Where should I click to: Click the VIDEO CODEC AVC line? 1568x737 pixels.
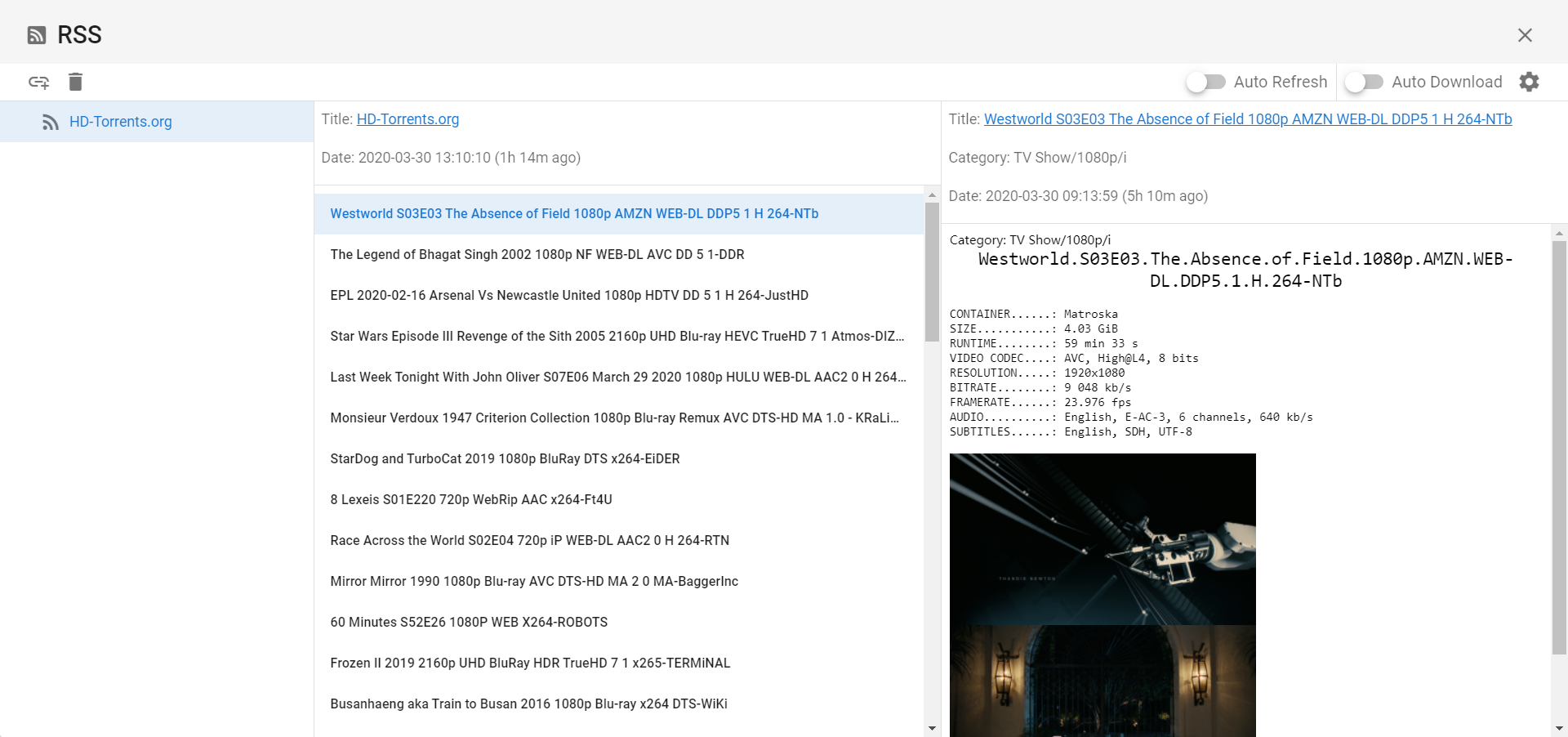point(1074,359)
